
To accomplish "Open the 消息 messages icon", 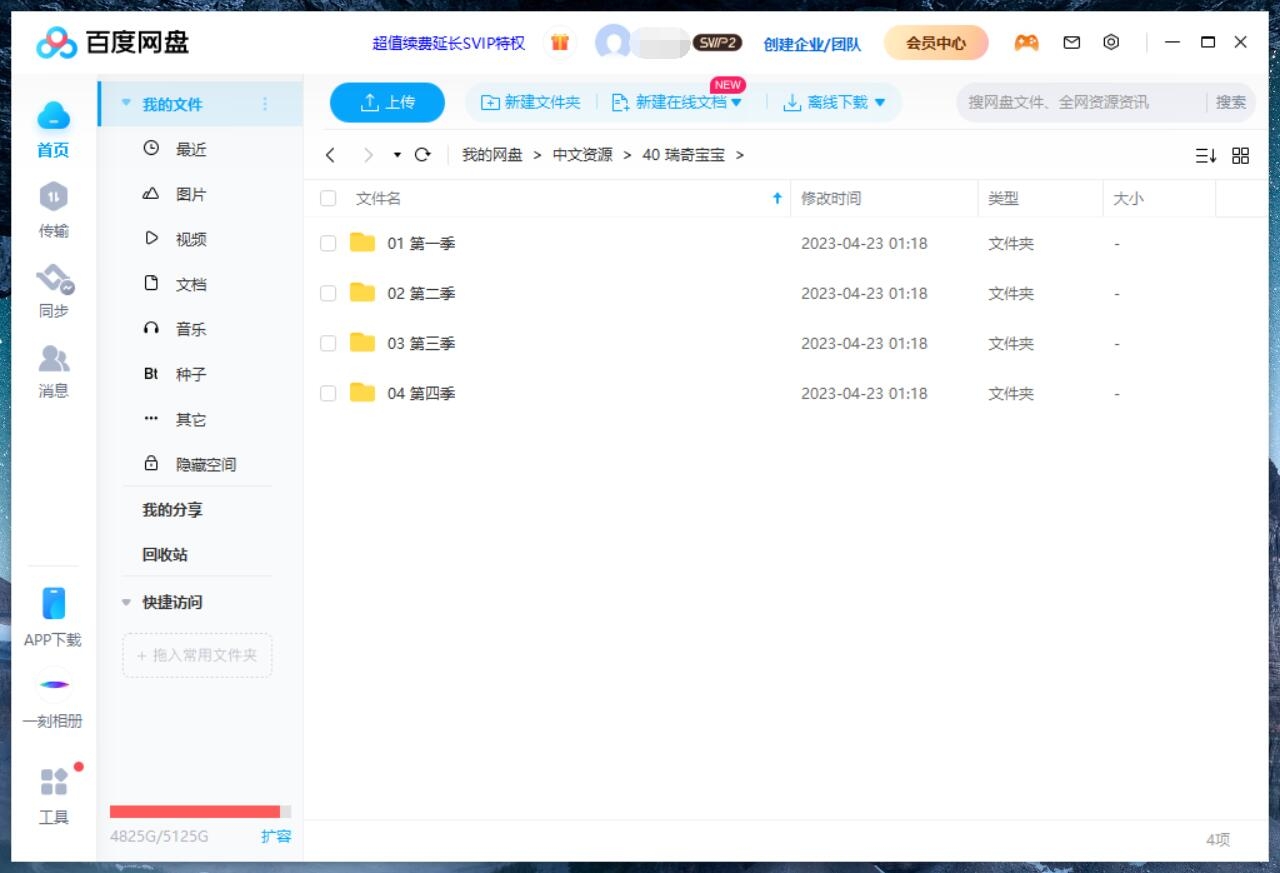I will tap(54, 370).
